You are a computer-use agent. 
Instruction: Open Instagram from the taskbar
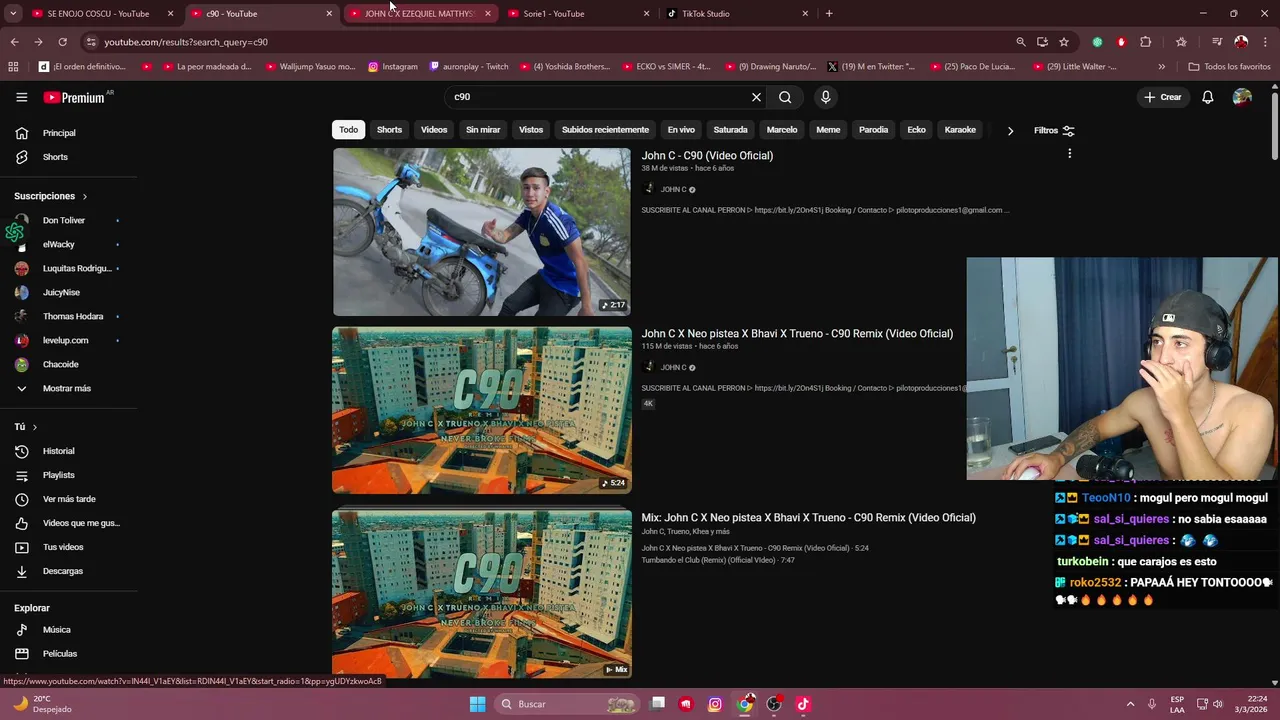pos(715,704)
